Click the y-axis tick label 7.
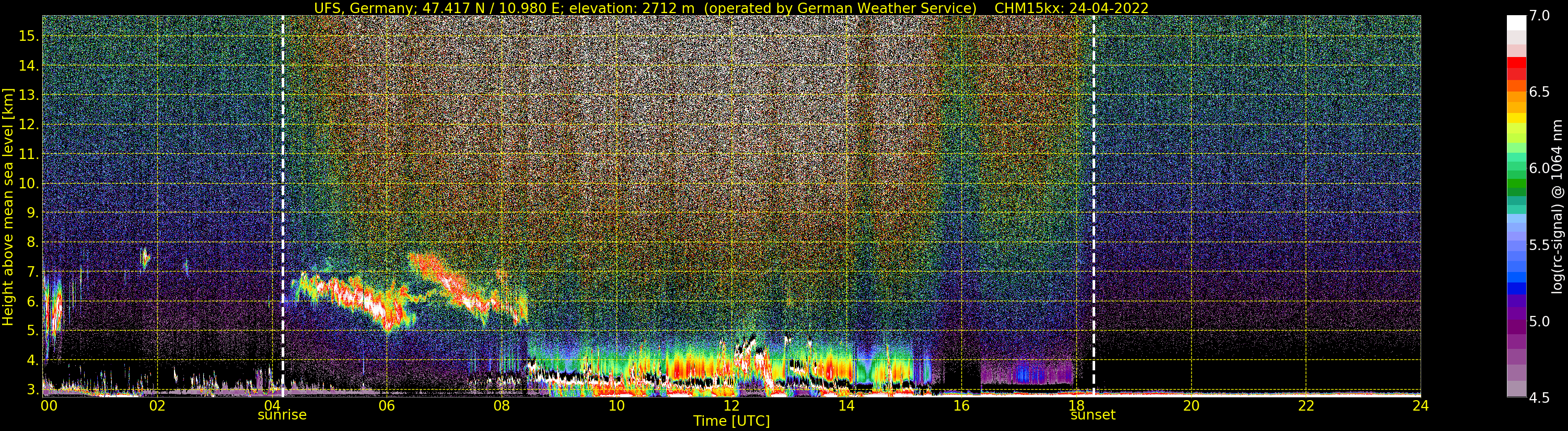1568x431 pixels. [33, 272]
